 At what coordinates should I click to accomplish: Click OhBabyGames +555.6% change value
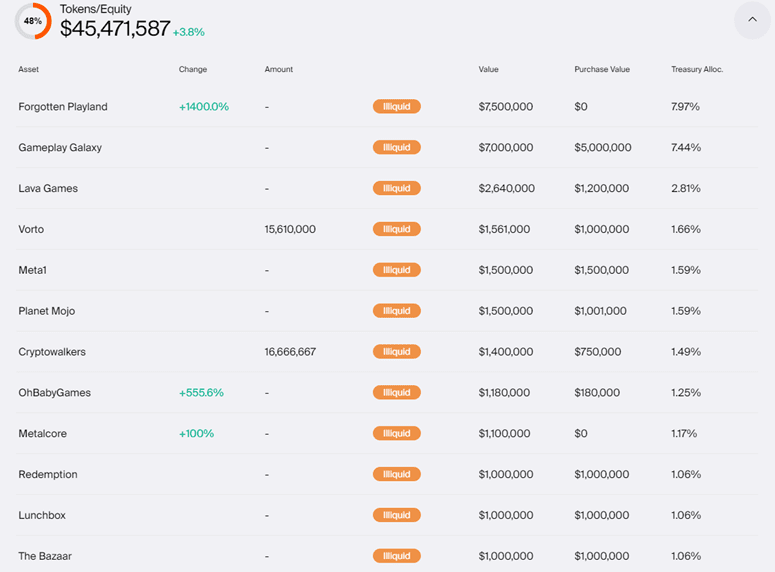201,393
